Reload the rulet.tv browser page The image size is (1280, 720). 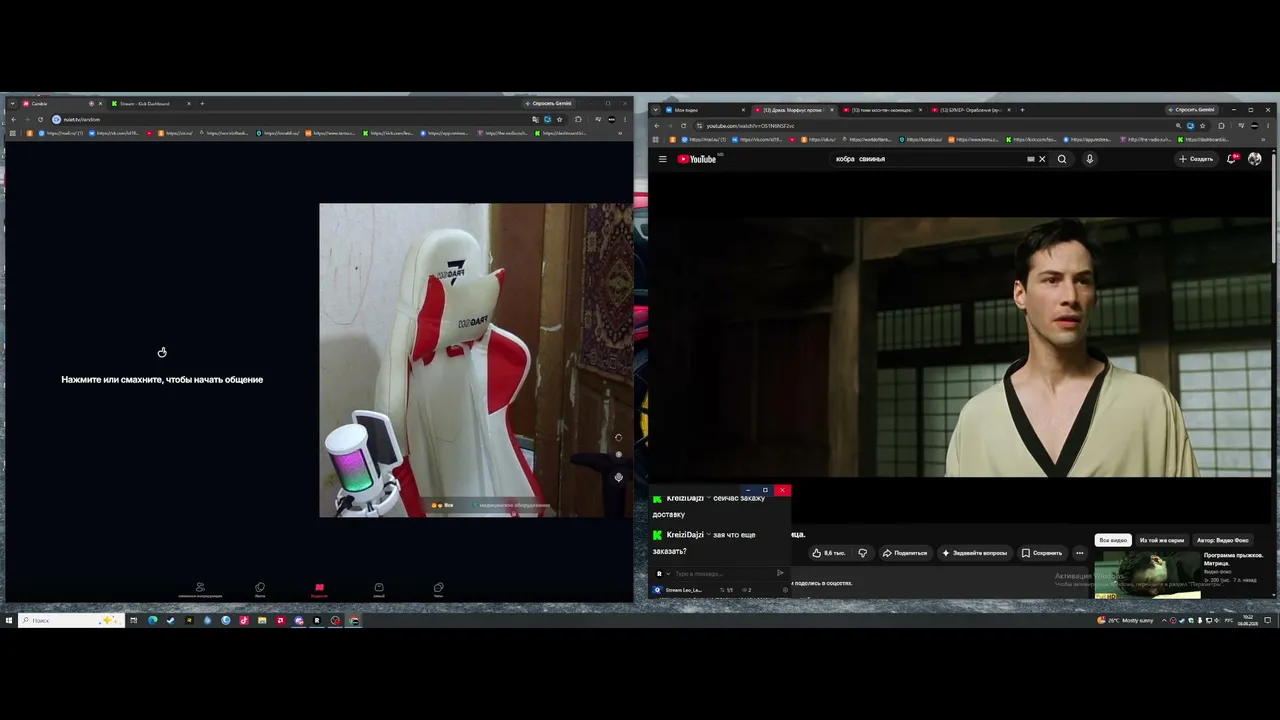40,120
